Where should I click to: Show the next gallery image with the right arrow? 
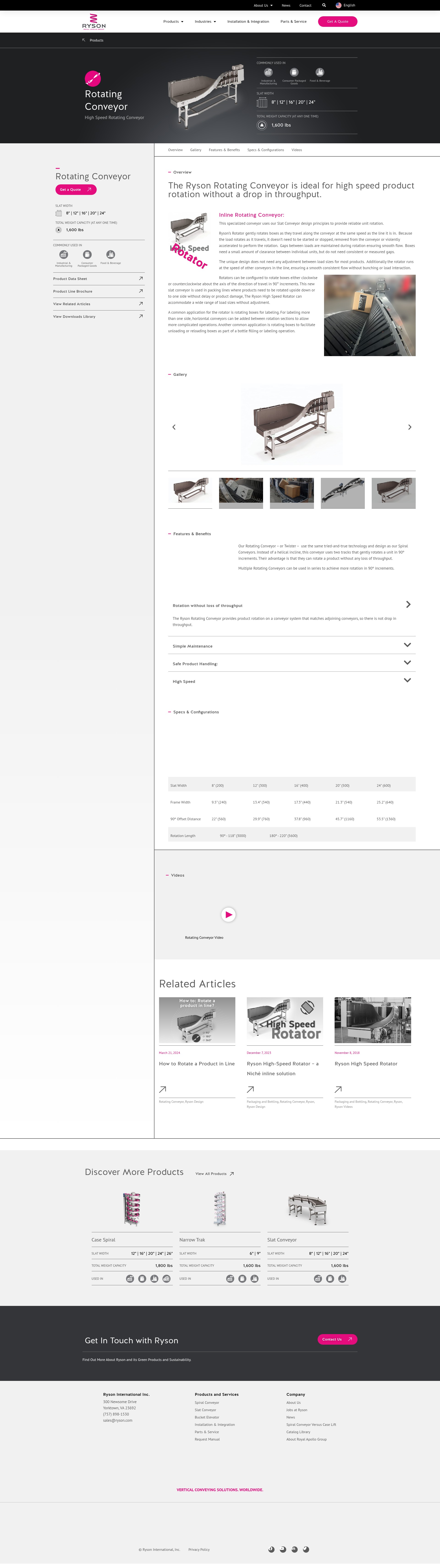coord(410,427)
